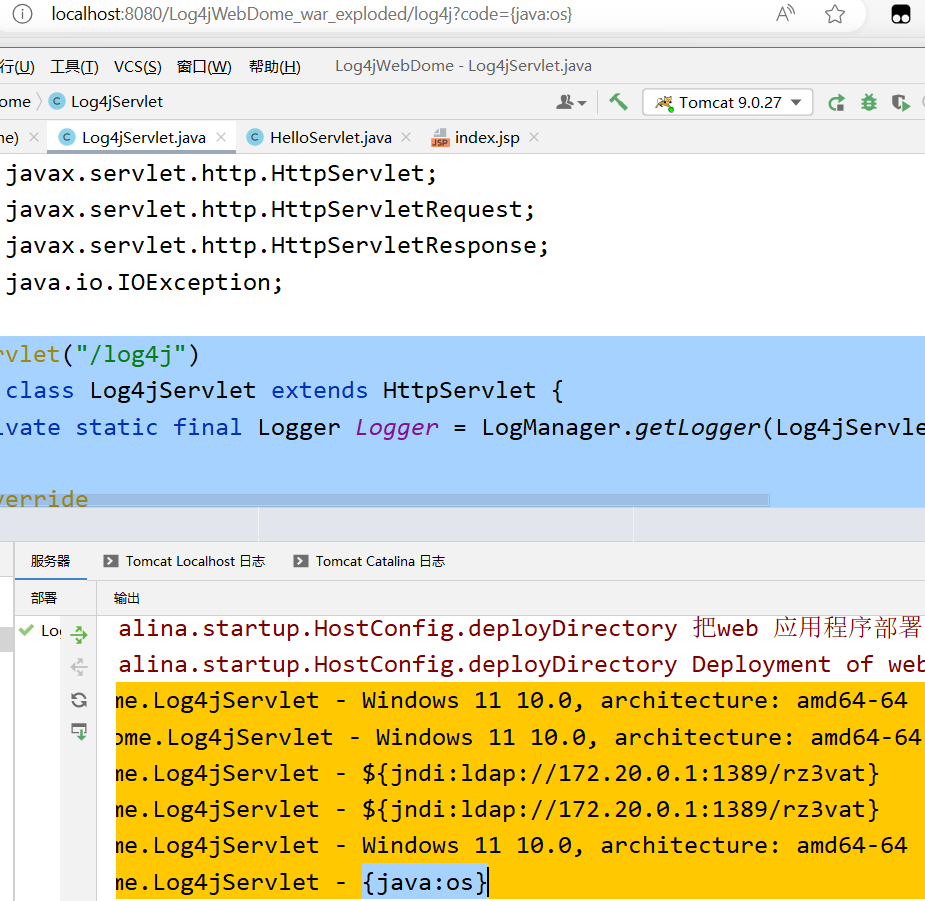
Task: Click the Log4jServlet breadcrumb item
Action: (106, 101)
